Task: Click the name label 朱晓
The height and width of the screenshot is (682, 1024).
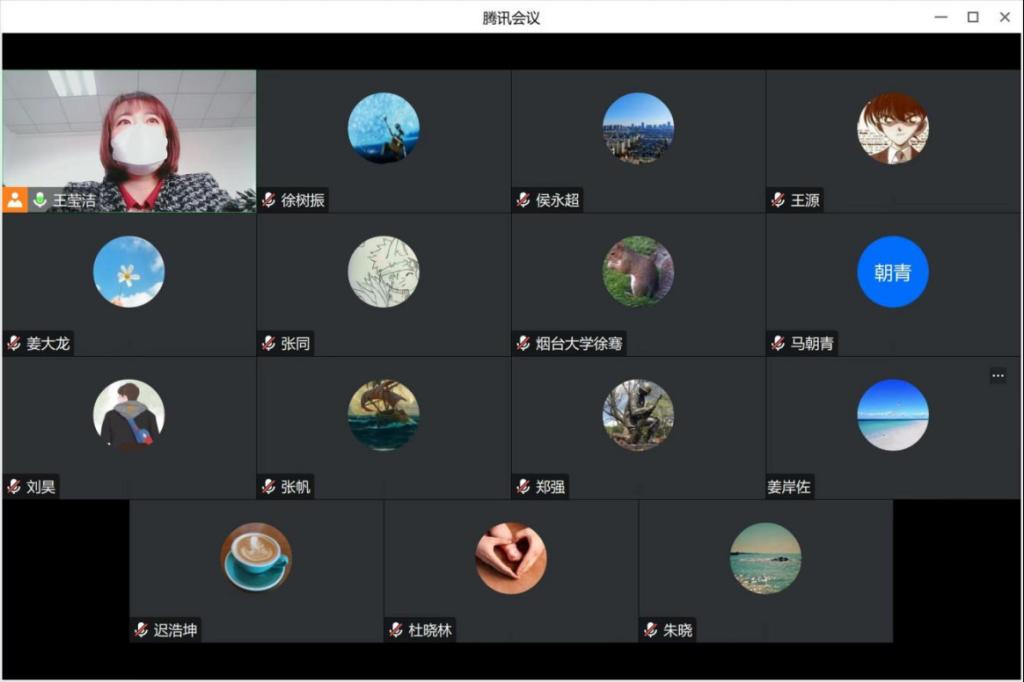Action: coord(677,631)
